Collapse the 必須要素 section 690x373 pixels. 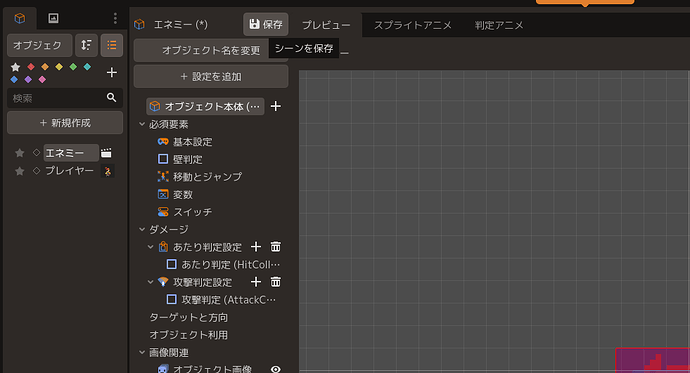142,124
